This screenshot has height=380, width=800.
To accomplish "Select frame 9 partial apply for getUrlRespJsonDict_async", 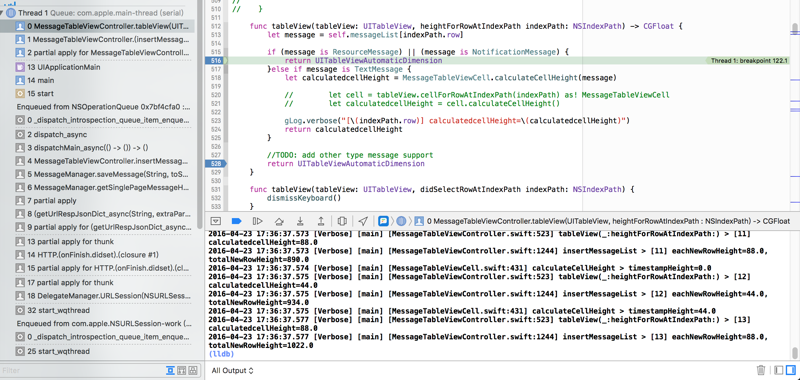I will coord(97,227).
